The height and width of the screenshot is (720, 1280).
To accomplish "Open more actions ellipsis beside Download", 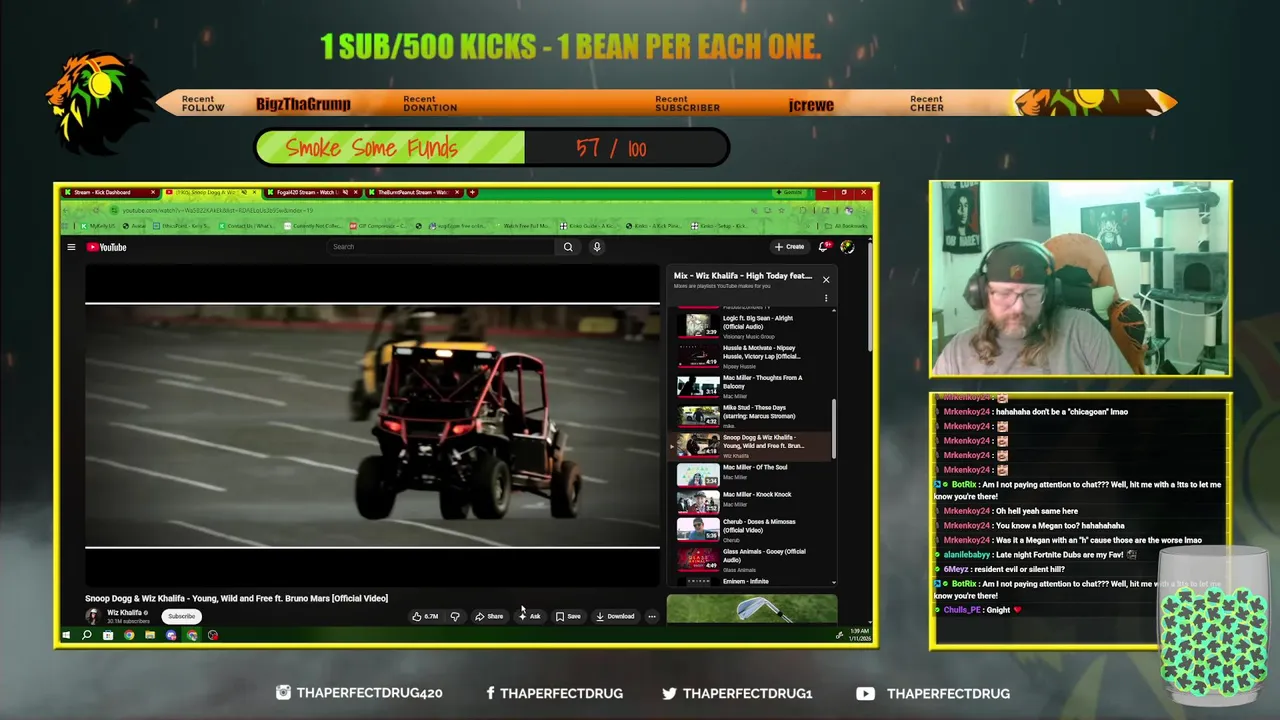I will tap(652, 616).
